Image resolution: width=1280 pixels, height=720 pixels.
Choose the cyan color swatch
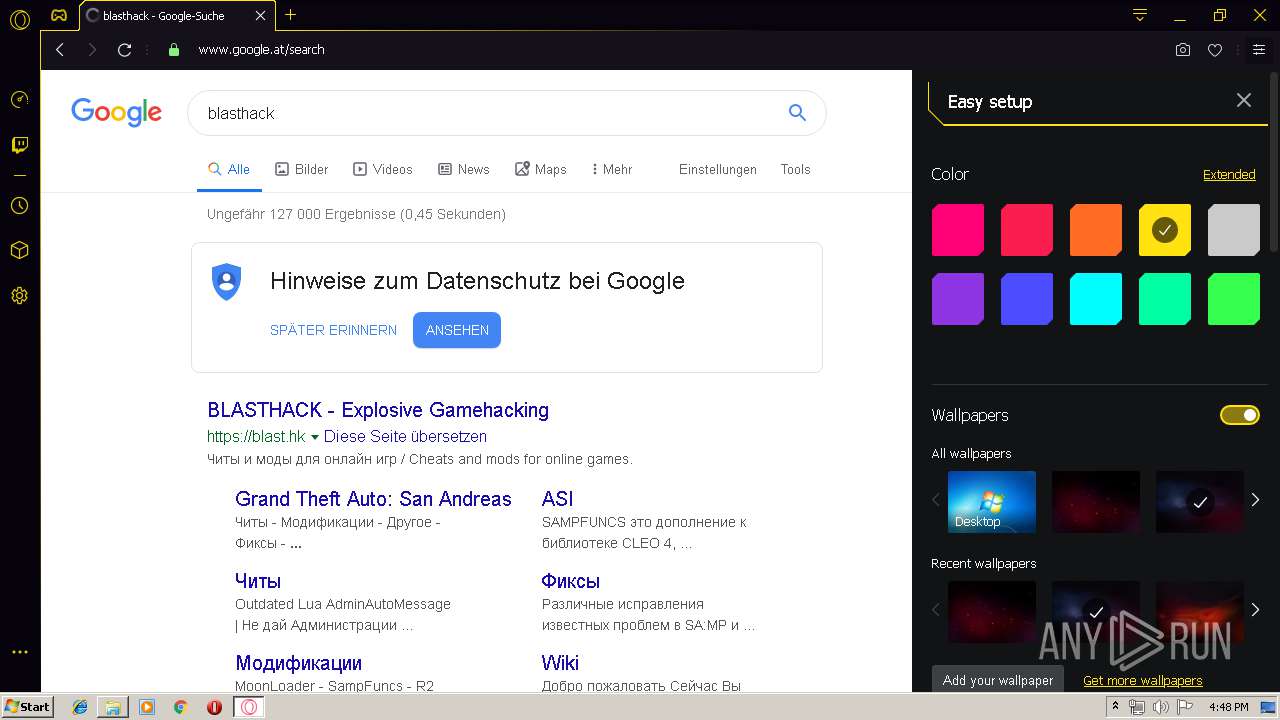tap(1096, 299)
